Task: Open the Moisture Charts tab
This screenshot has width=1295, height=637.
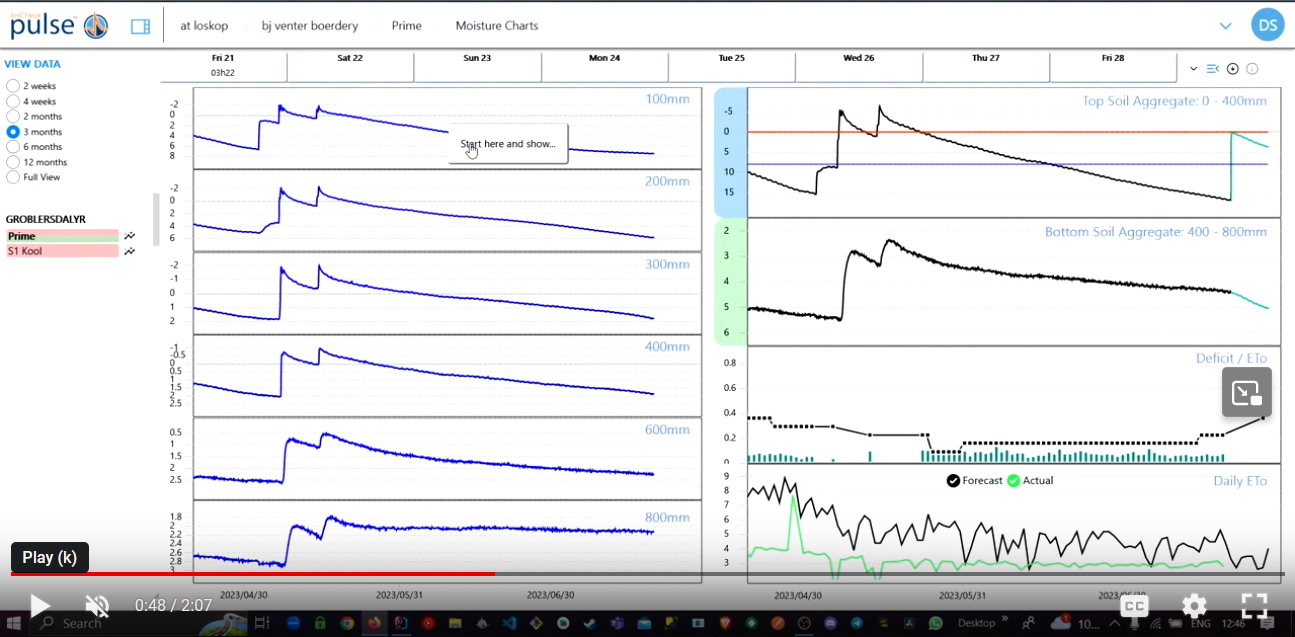Action: pos(497,26)
